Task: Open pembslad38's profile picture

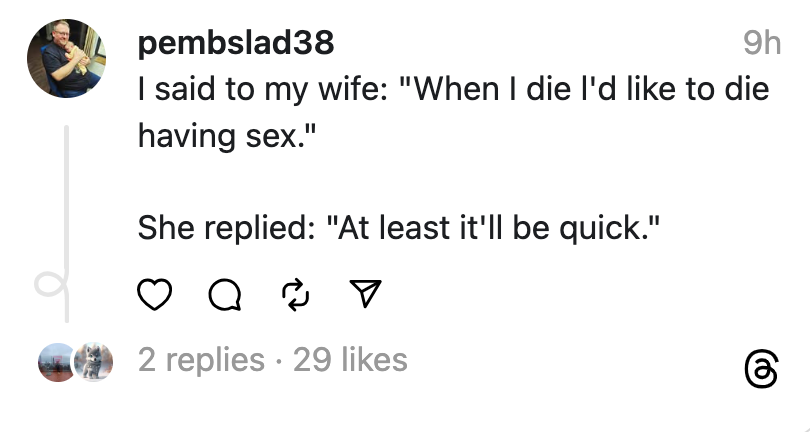Action: 66,59
